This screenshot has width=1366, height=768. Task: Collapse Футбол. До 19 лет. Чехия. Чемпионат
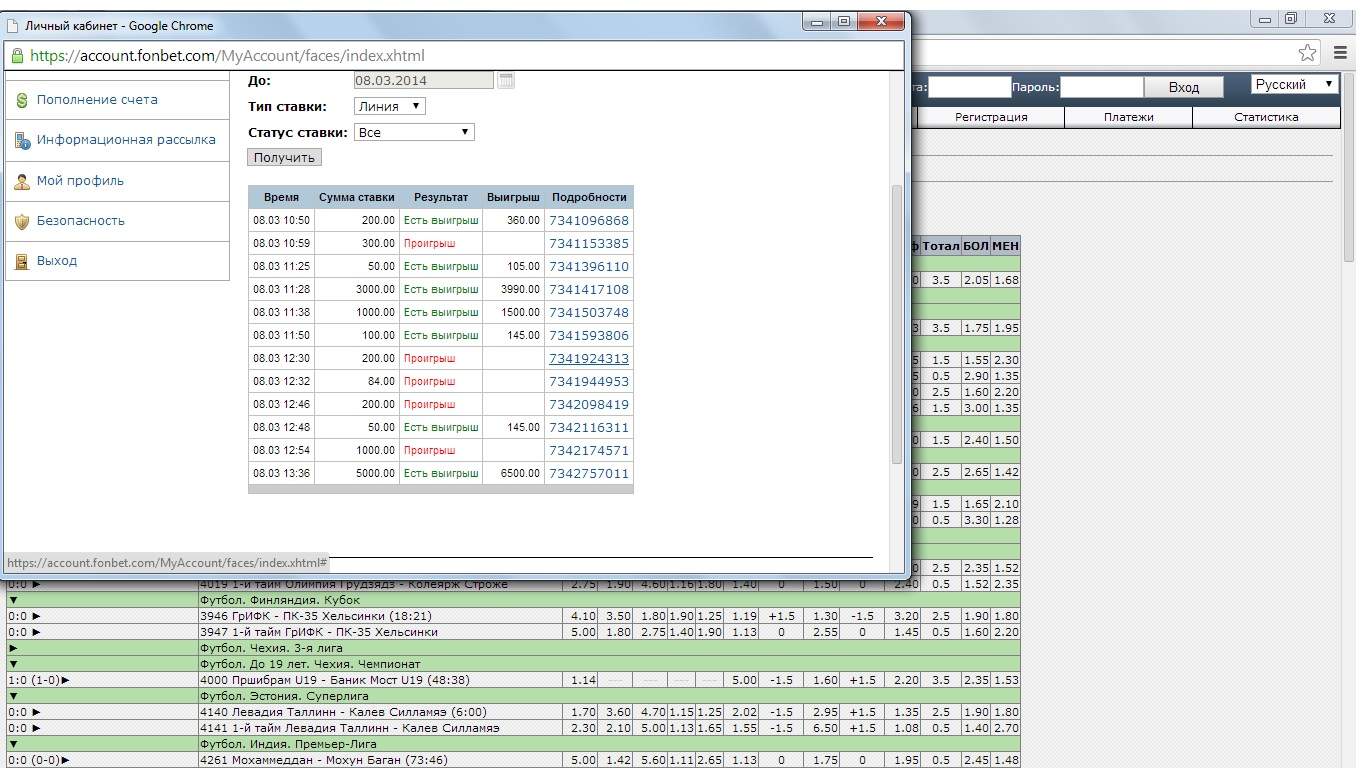[x=14, y=664]
